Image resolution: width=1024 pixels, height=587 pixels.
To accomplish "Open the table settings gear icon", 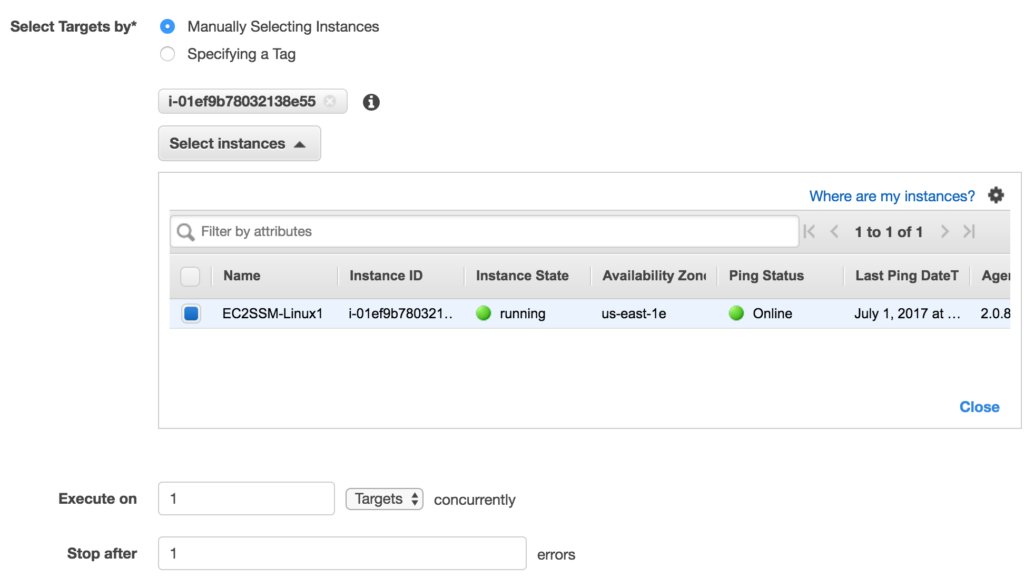I will [996, 196].
